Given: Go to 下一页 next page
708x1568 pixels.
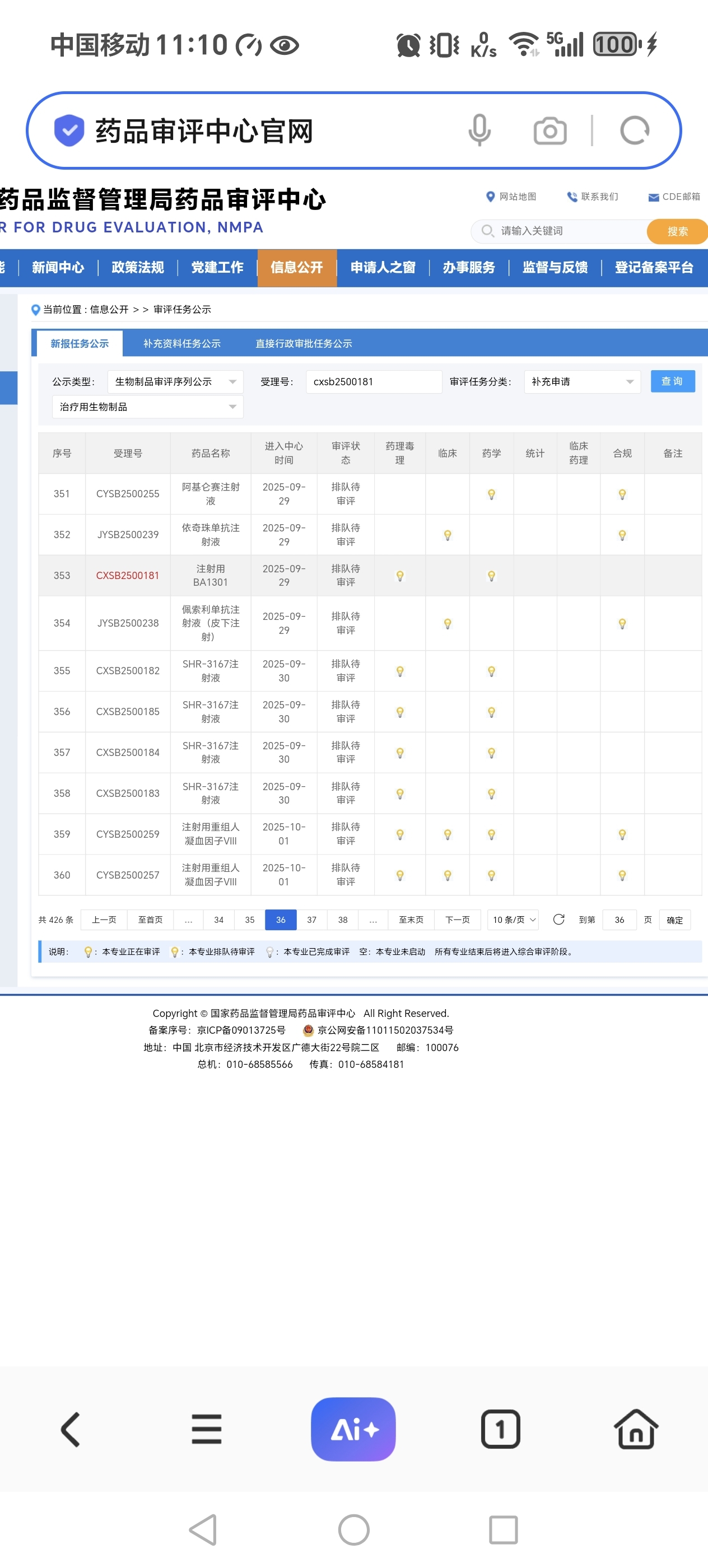Looking at the screenshot, I should pos(457,919).
